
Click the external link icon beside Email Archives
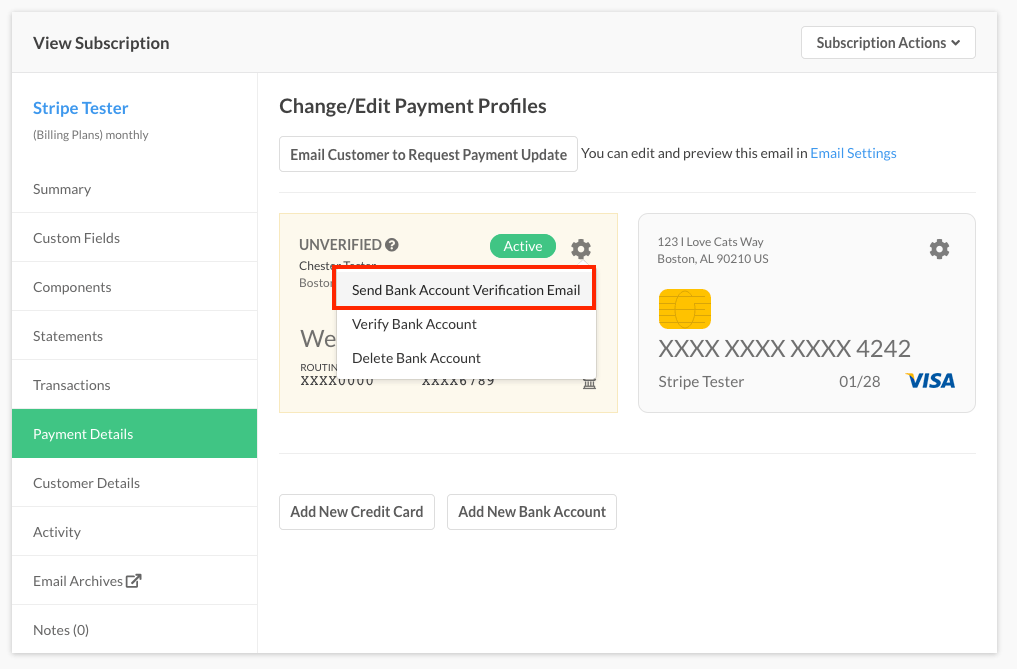[x=134, y=581]
